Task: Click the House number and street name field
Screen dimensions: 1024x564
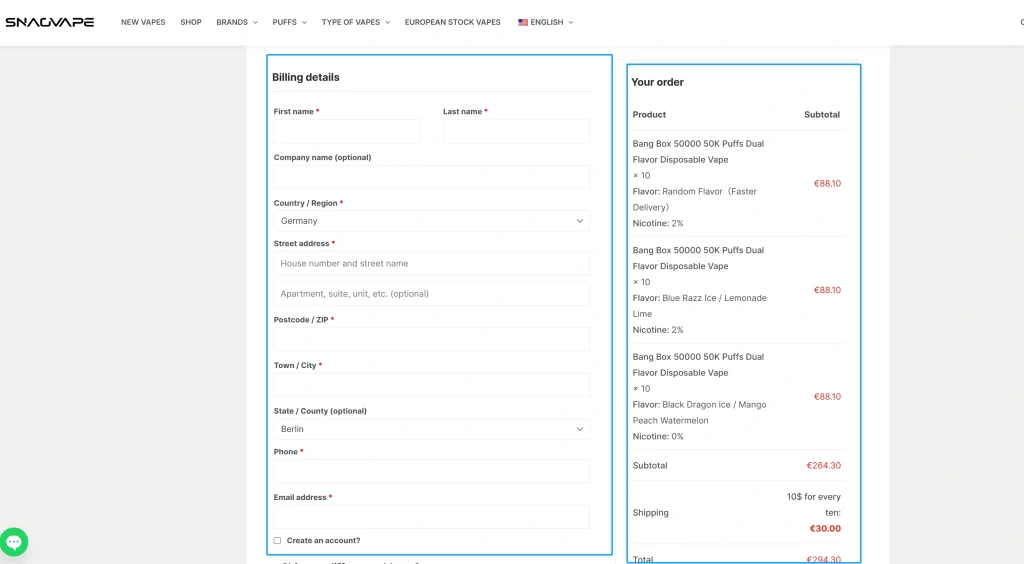Action: [432, 264]
